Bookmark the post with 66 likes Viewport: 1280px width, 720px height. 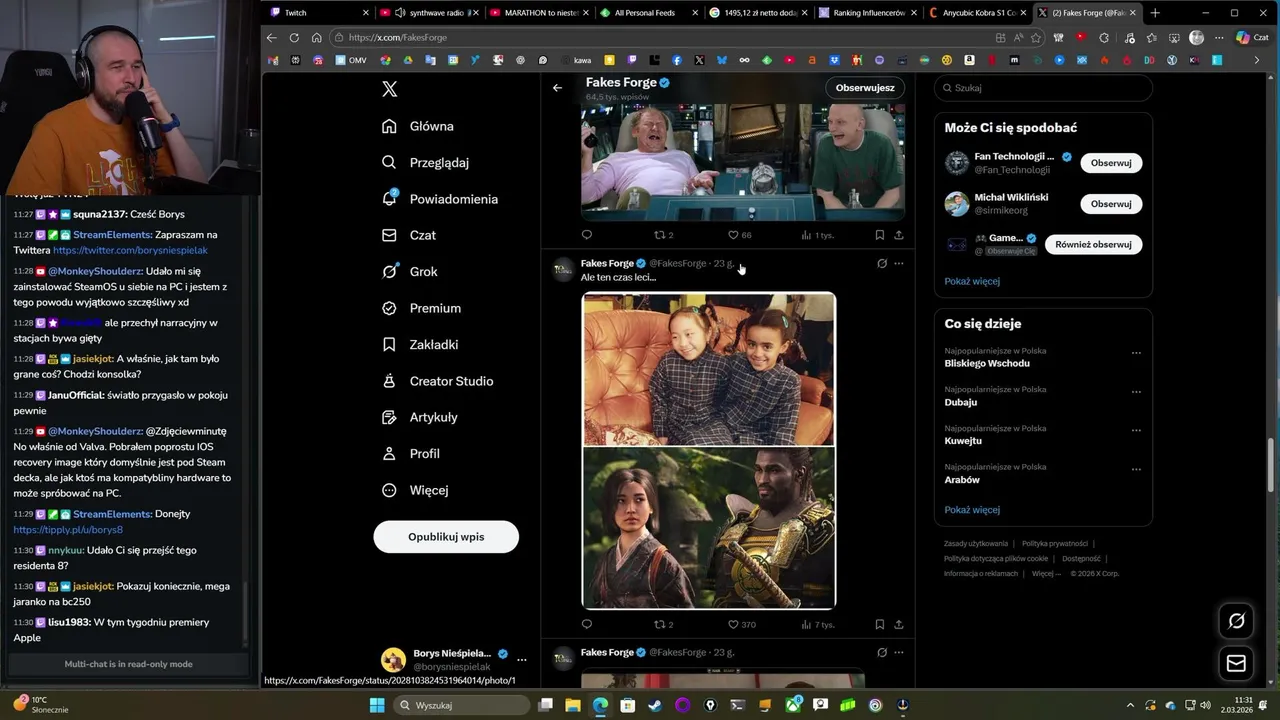tap(879, 235)
